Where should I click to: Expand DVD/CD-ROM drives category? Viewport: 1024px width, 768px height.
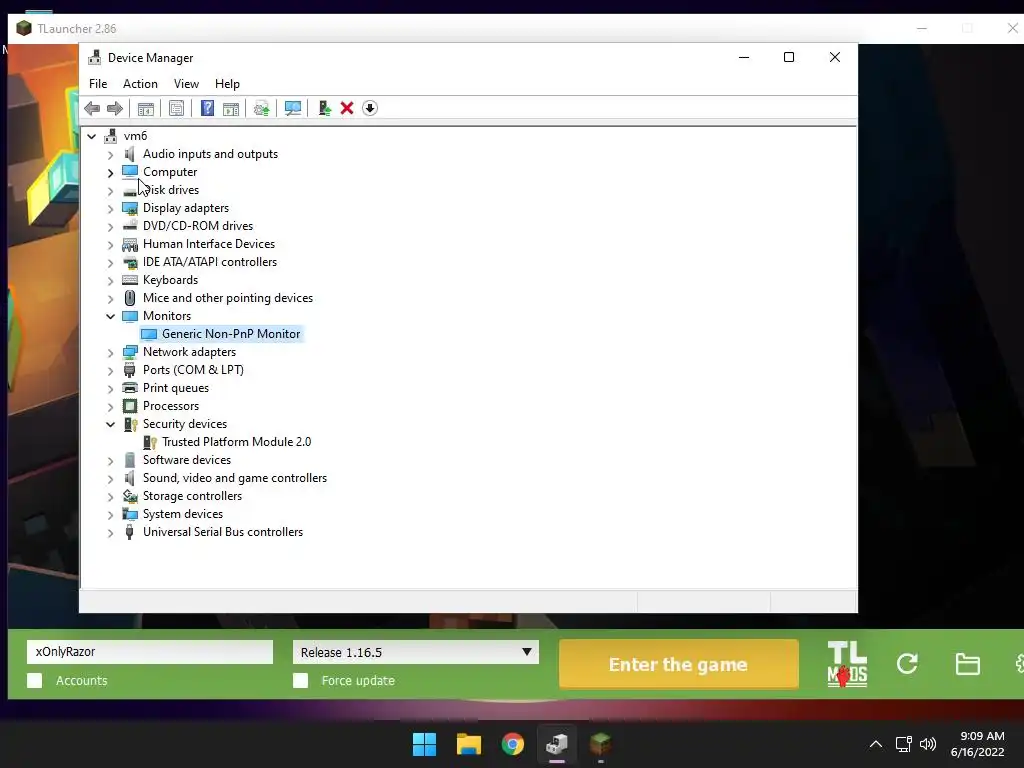coord(110,227)
